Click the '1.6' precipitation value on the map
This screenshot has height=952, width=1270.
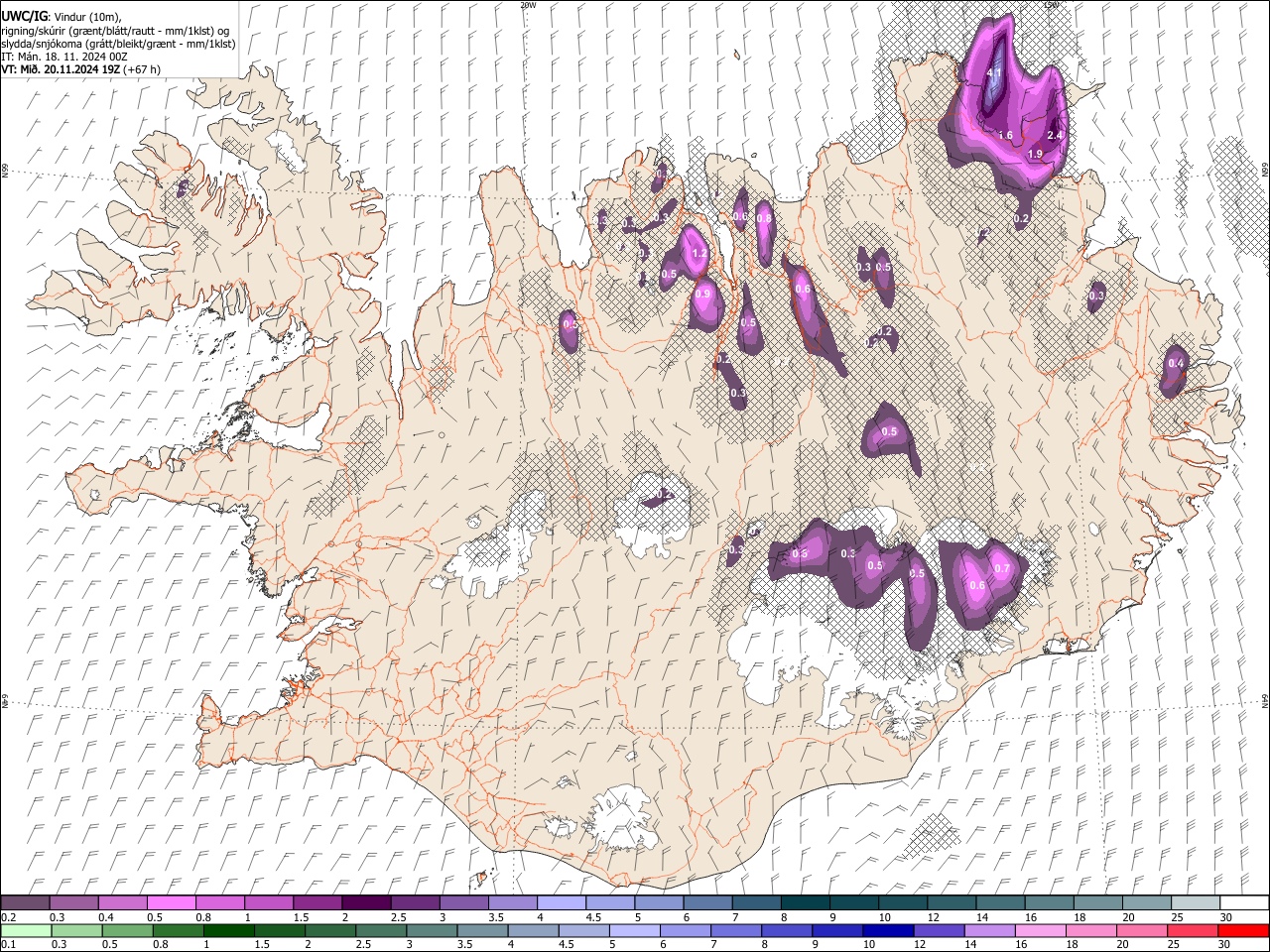(x=1005, y=136)
